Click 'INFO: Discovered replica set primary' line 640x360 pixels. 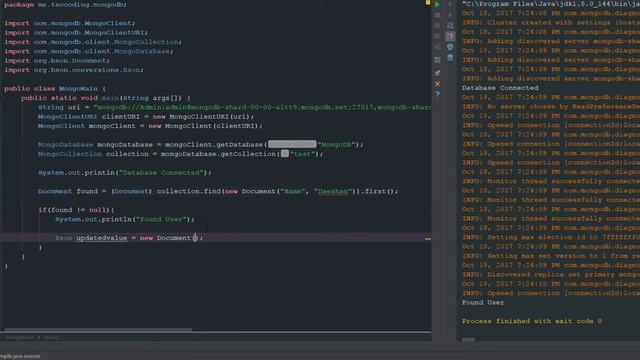(551, 275)
